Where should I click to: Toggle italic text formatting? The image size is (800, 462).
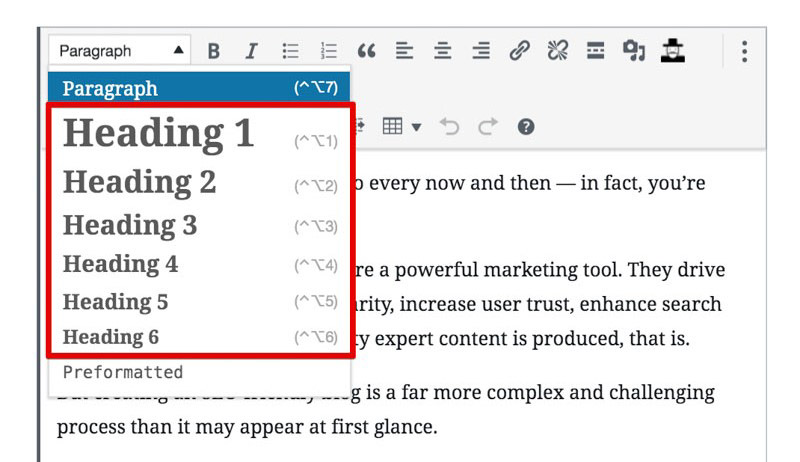pyautogui.click(x=251, y=51)
